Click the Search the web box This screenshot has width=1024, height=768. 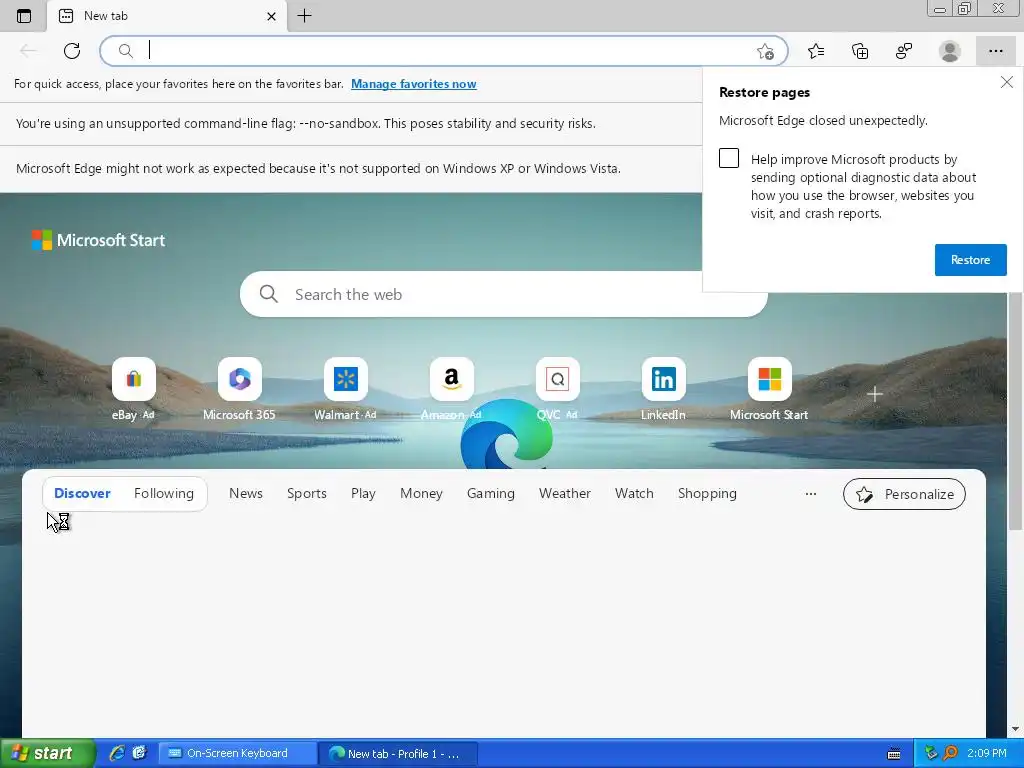coord(504,294)
